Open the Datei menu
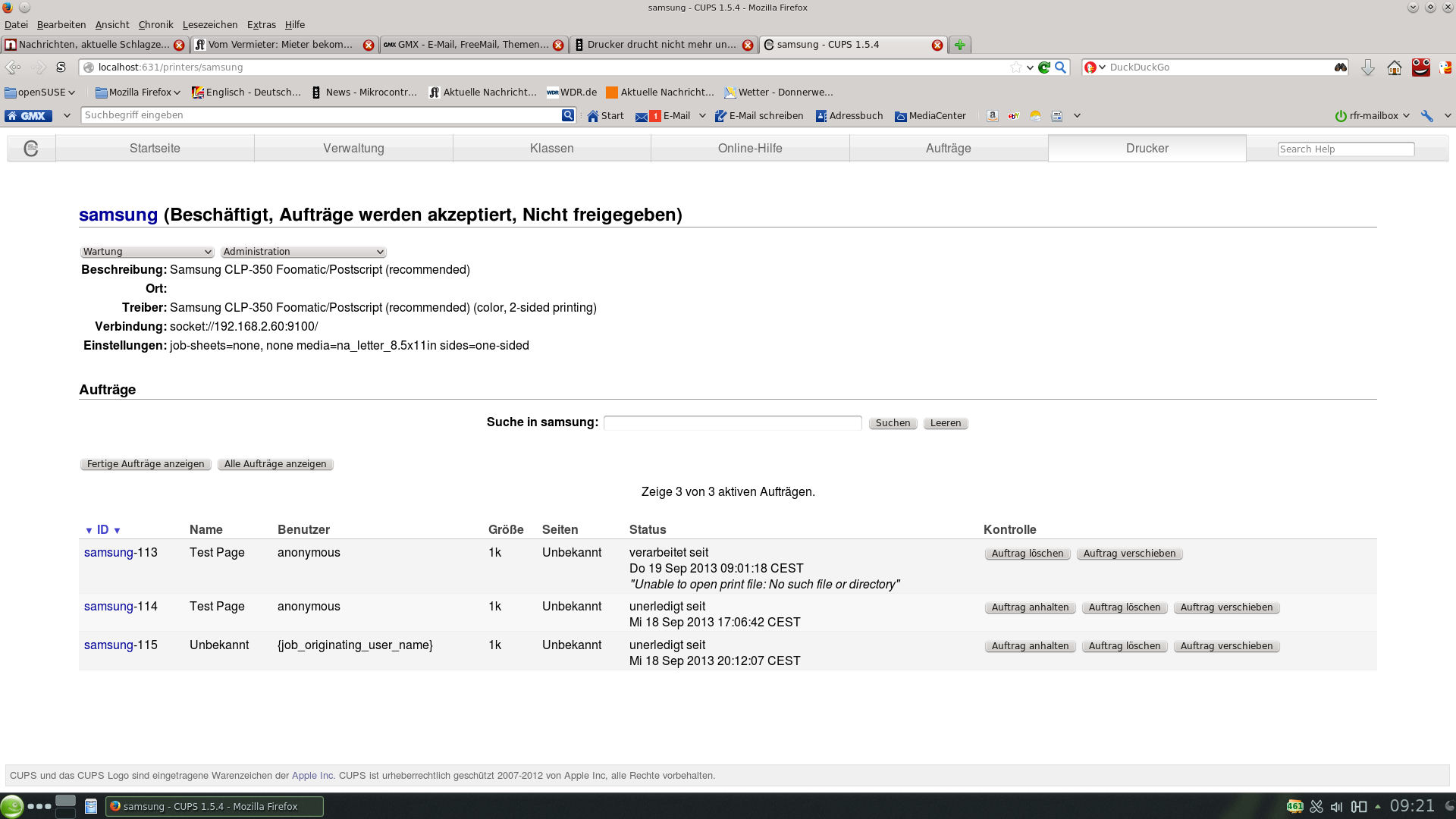The width and height of the screenshot is (1456, 819). pyautogui.click(x=16, y=25)
